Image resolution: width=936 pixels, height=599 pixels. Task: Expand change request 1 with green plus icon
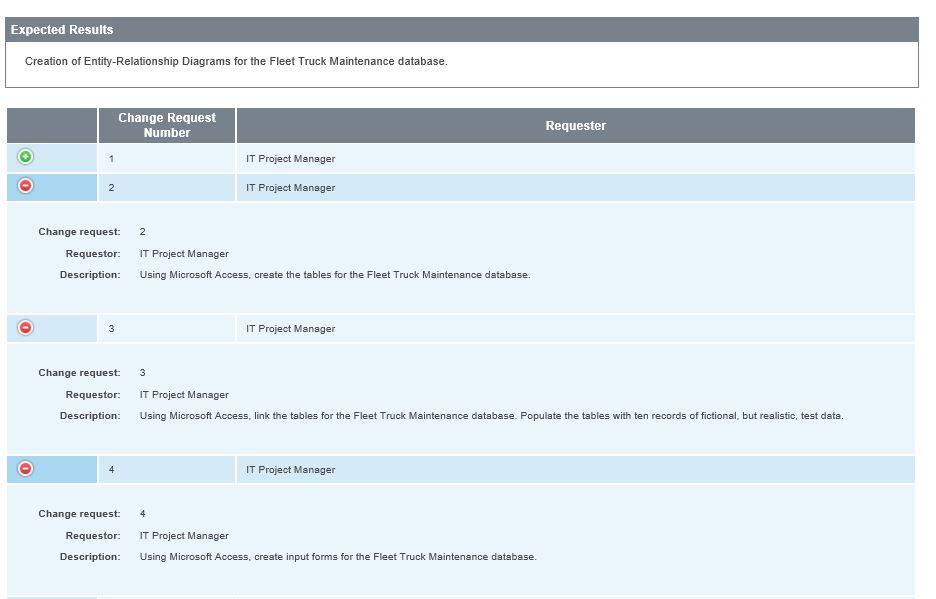[25, 157]
